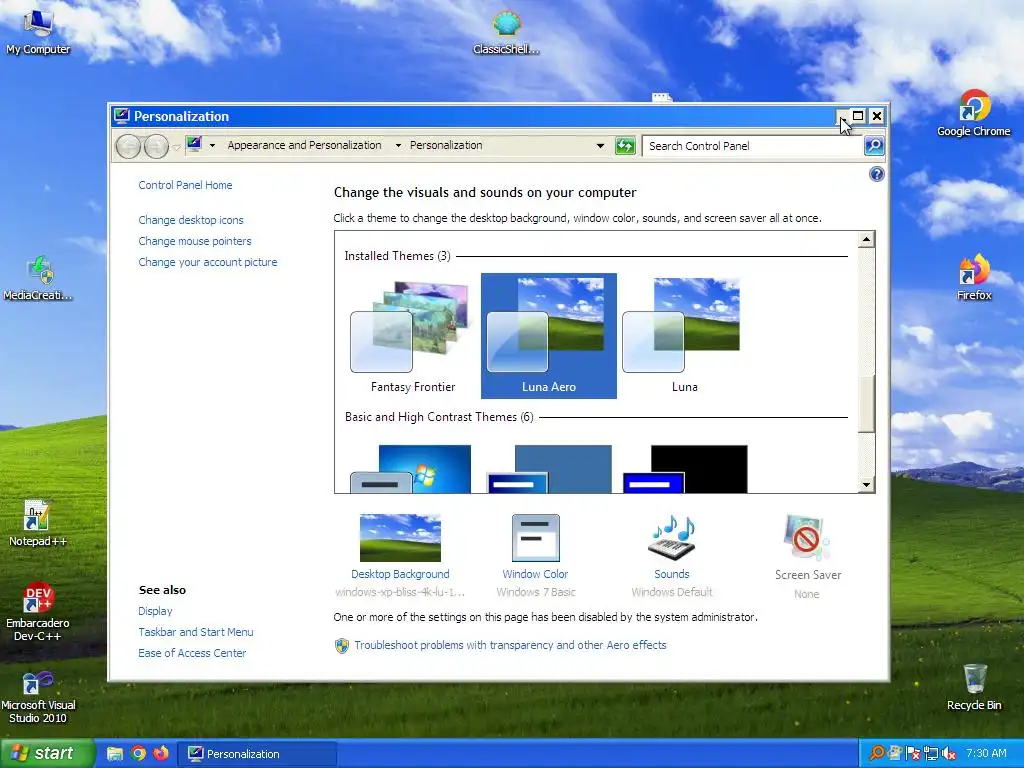1024x768 pixels.
Task: Click the 7:30 AM clock
Action: 986,753
